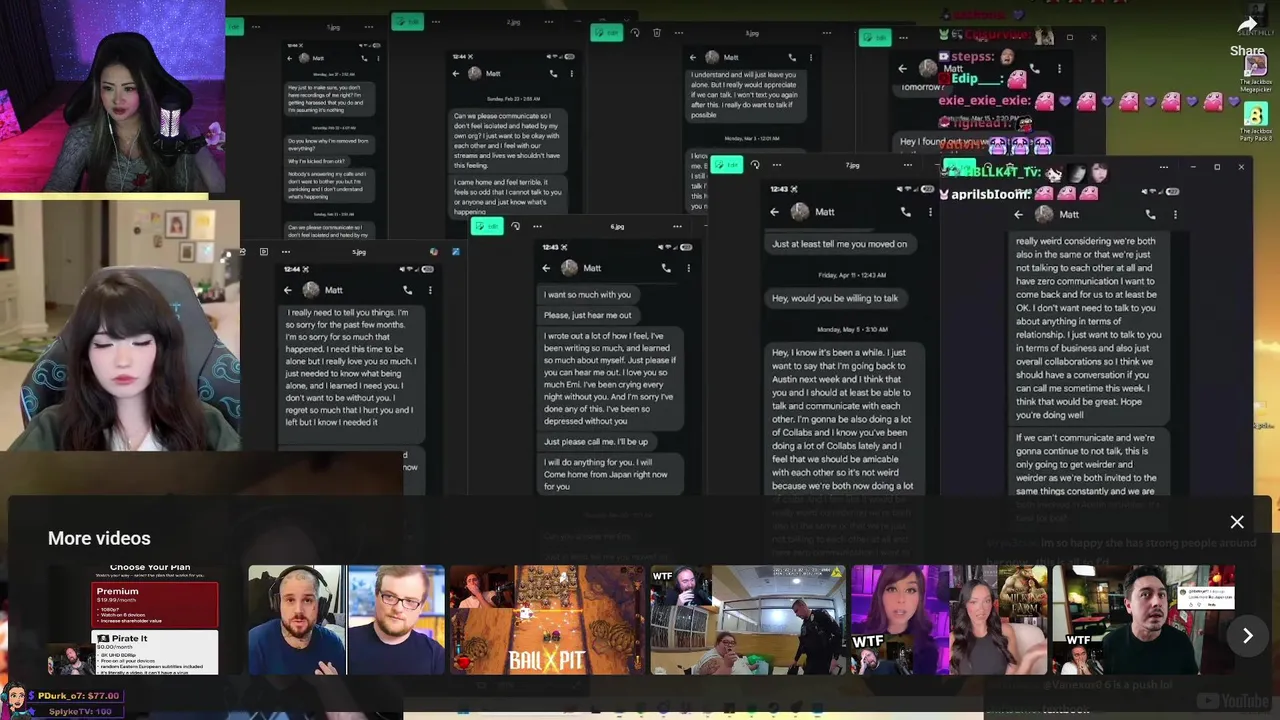Click Edit in the 1.jpg window

coord(235,27)
